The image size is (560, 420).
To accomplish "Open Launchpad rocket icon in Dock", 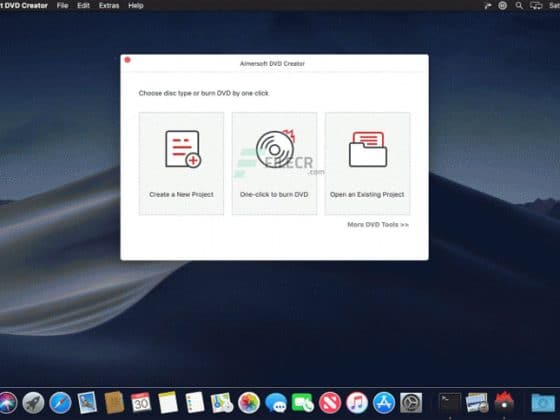I will 33,402.
